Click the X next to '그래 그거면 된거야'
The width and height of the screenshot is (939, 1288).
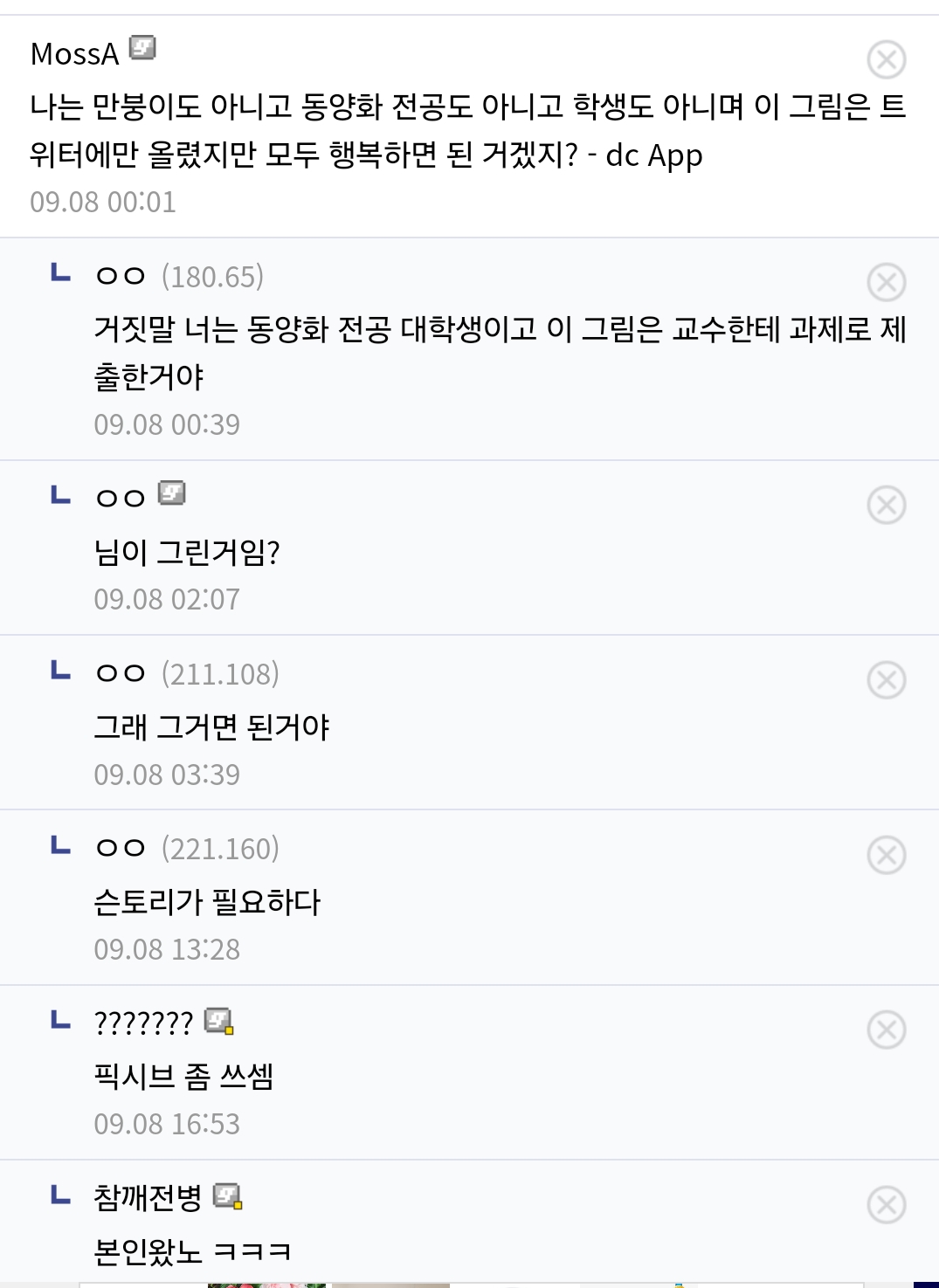[886, 680]
